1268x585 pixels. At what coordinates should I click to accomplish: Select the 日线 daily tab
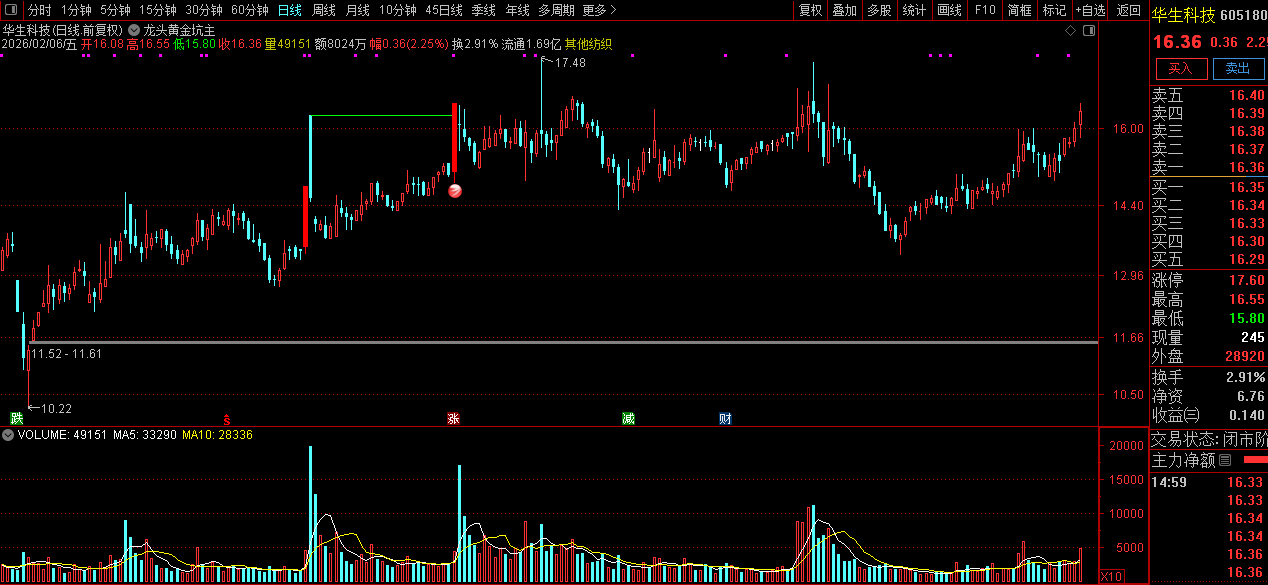[x=289, y=10]
